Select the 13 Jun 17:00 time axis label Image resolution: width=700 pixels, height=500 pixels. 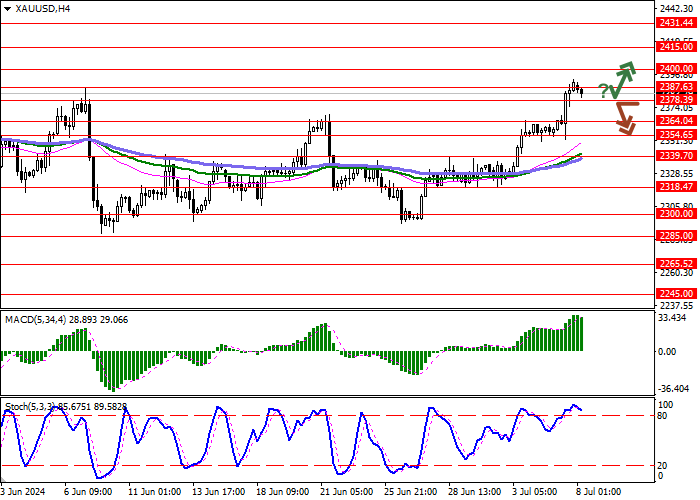coord(219,492)
